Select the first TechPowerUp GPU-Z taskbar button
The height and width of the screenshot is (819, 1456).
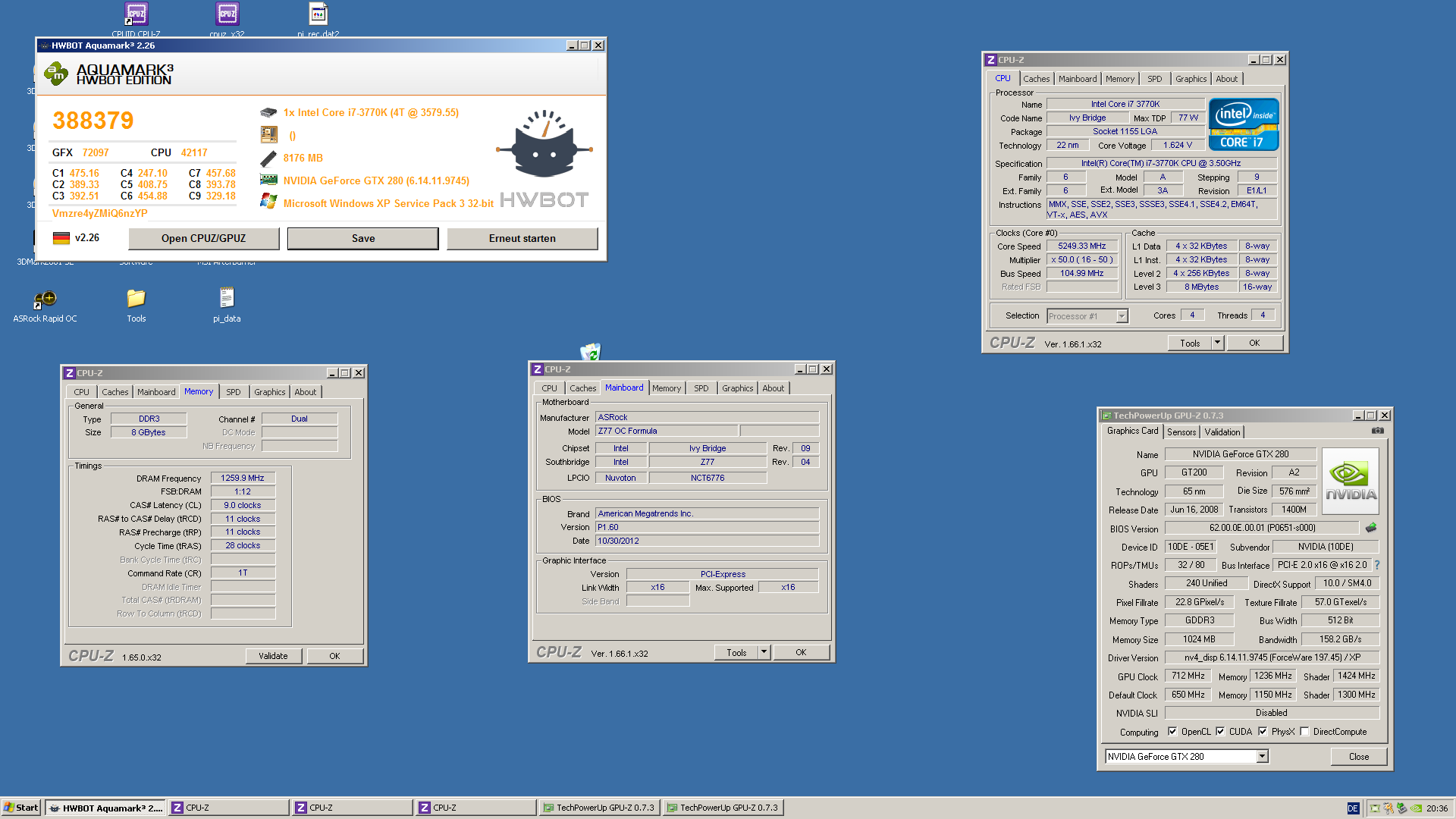(599, 808)
